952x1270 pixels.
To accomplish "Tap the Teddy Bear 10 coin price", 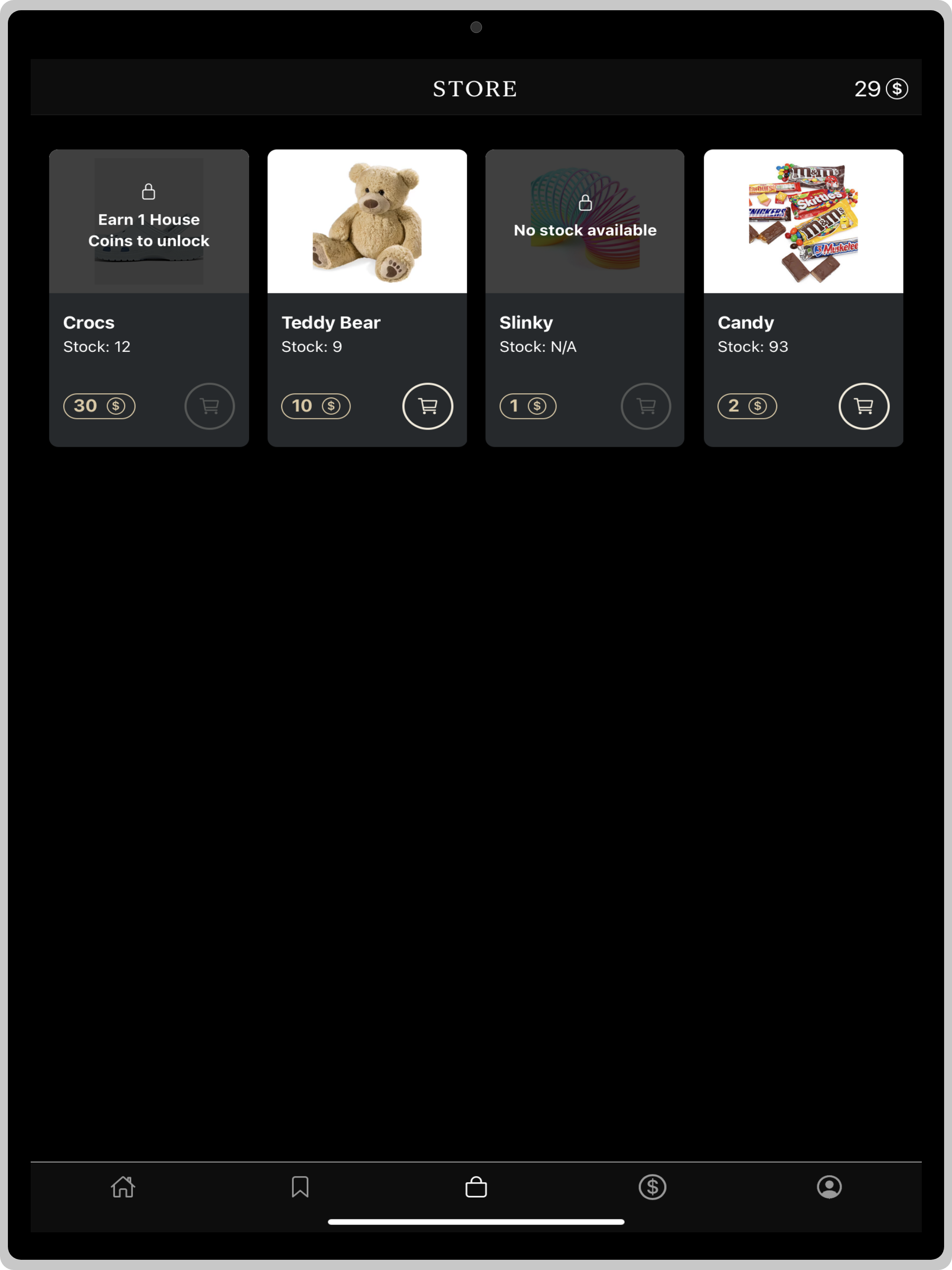I will tap(316, 406).
